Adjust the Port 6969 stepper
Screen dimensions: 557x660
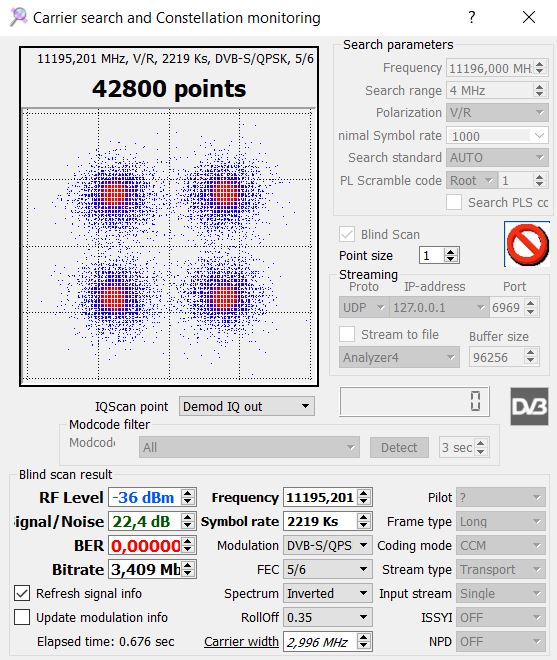click(530, 307)
